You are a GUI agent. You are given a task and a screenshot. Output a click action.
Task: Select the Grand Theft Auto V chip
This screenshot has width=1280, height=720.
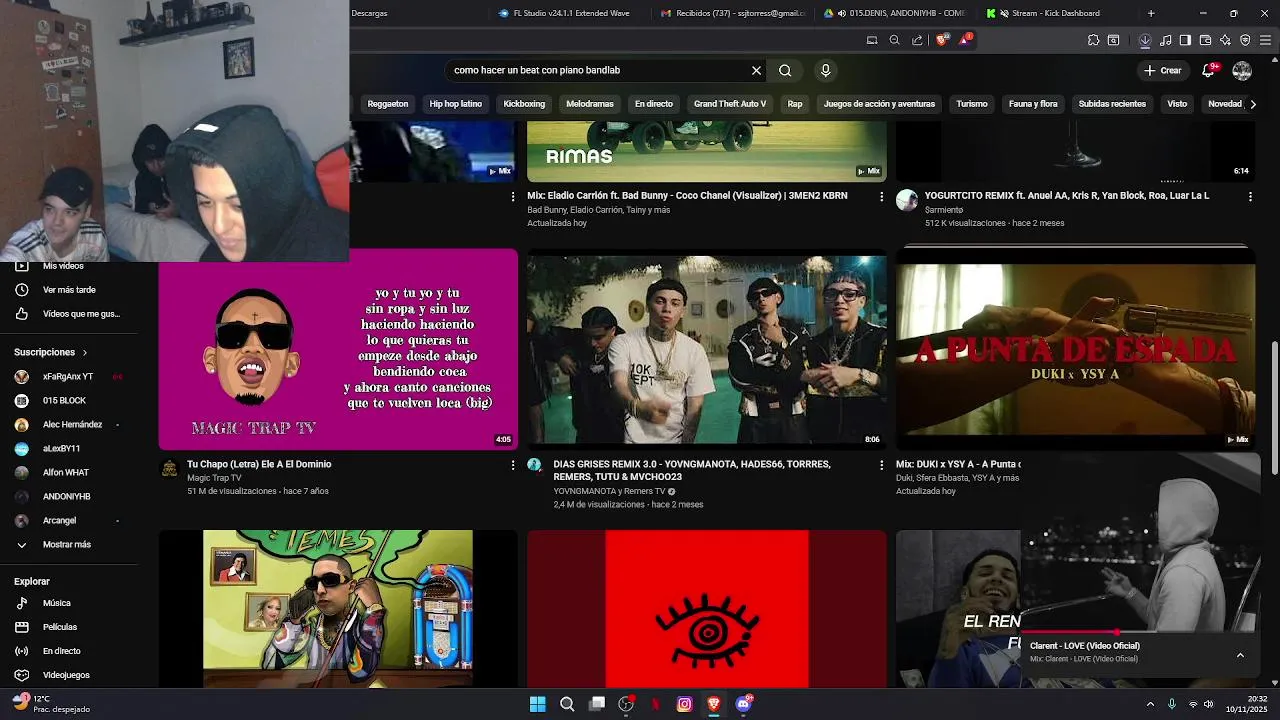click(730, 104)
